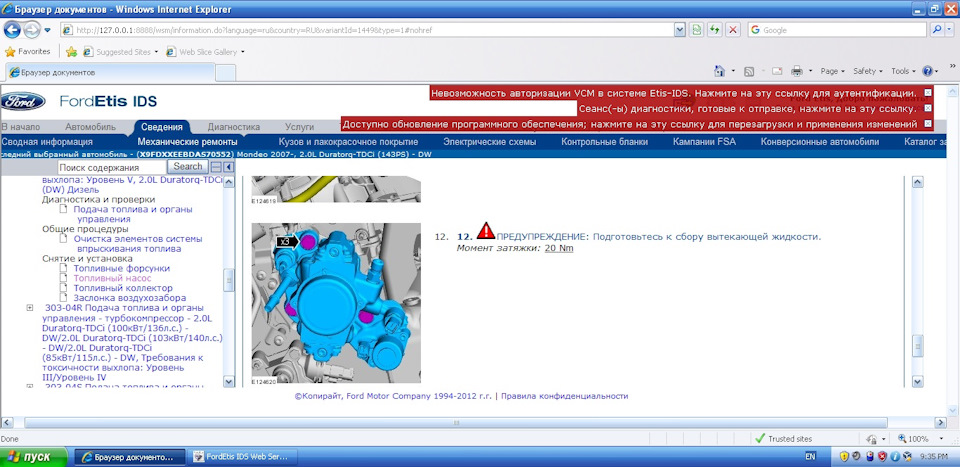Click the Search button

188,166
